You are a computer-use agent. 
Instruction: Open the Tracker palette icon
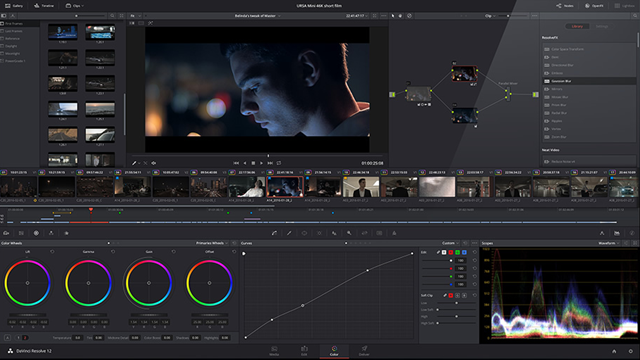[319, 233]
